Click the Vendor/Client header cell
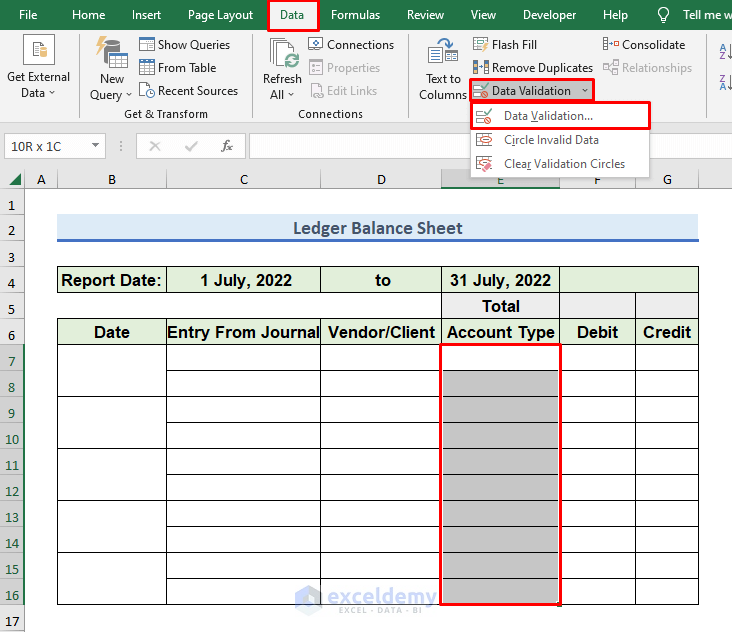732x632 pixels. (x=381, y=332)
